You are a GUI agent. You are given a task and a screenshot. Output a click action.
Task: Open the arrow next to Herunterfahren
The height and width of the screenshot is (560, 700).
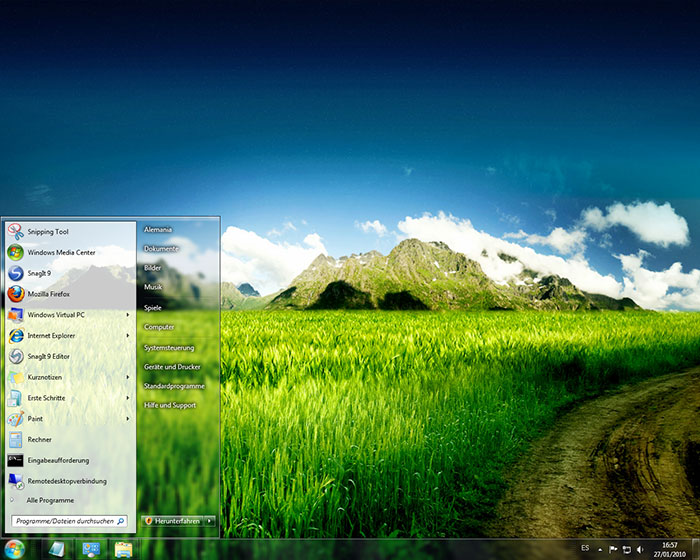pos(210,521)
